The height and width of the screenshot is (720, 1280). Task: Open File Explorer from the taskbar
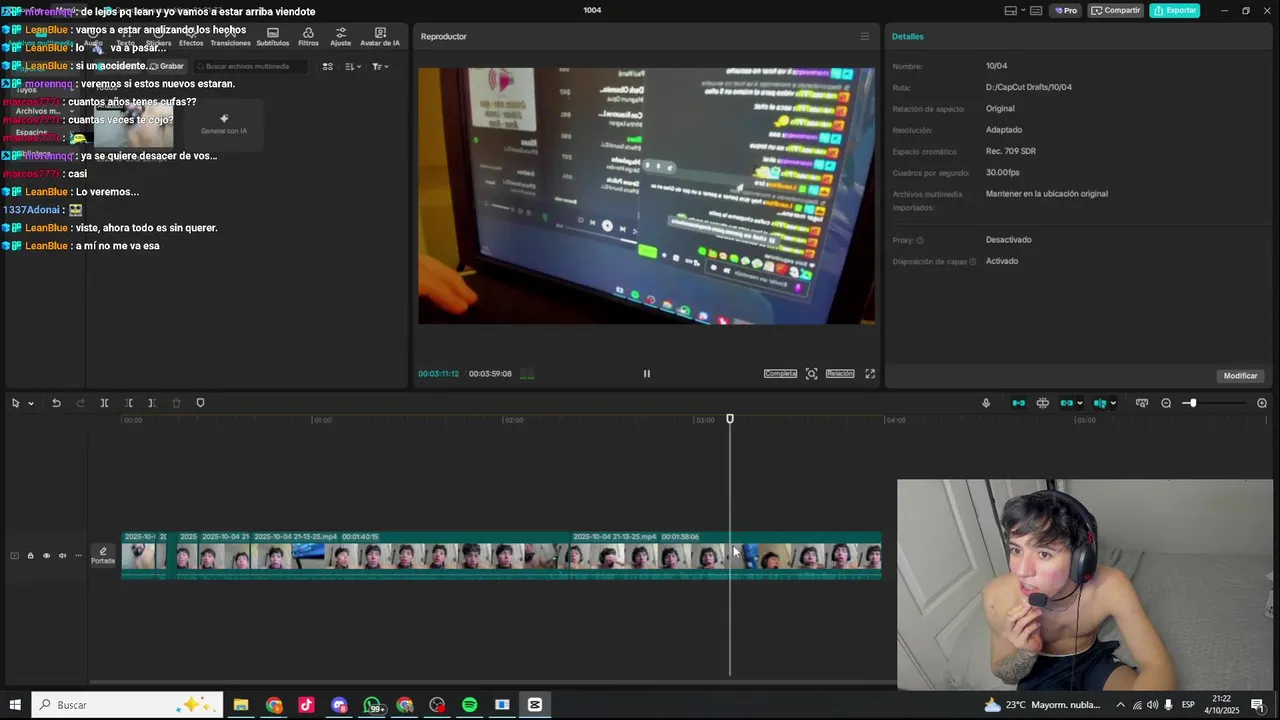[241, 705]
